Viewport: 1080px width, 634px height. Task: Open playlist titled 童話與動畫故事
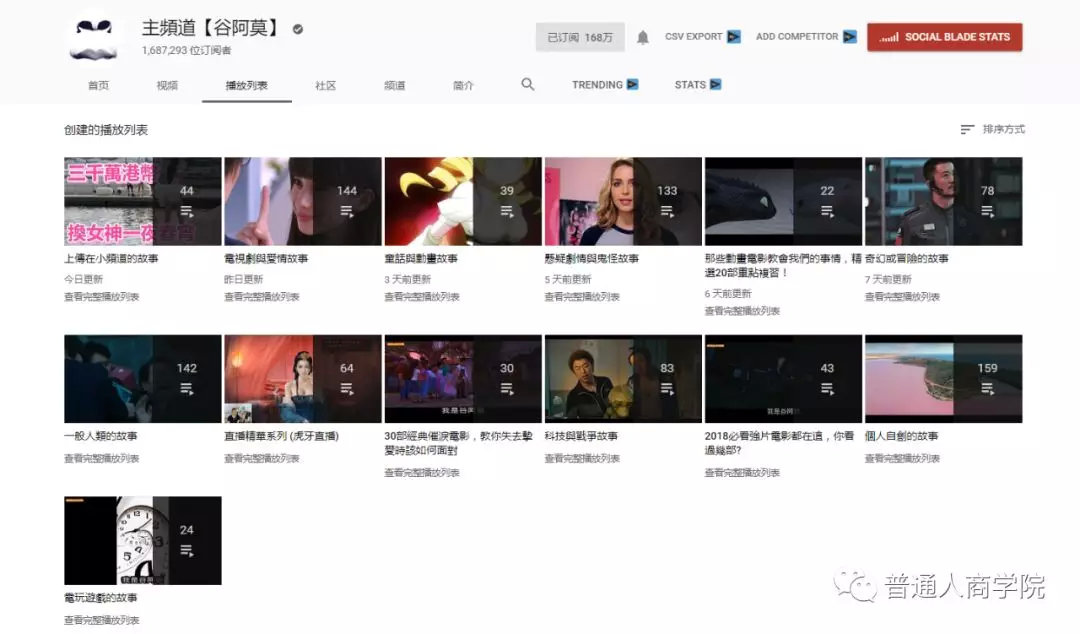(421, 258)
